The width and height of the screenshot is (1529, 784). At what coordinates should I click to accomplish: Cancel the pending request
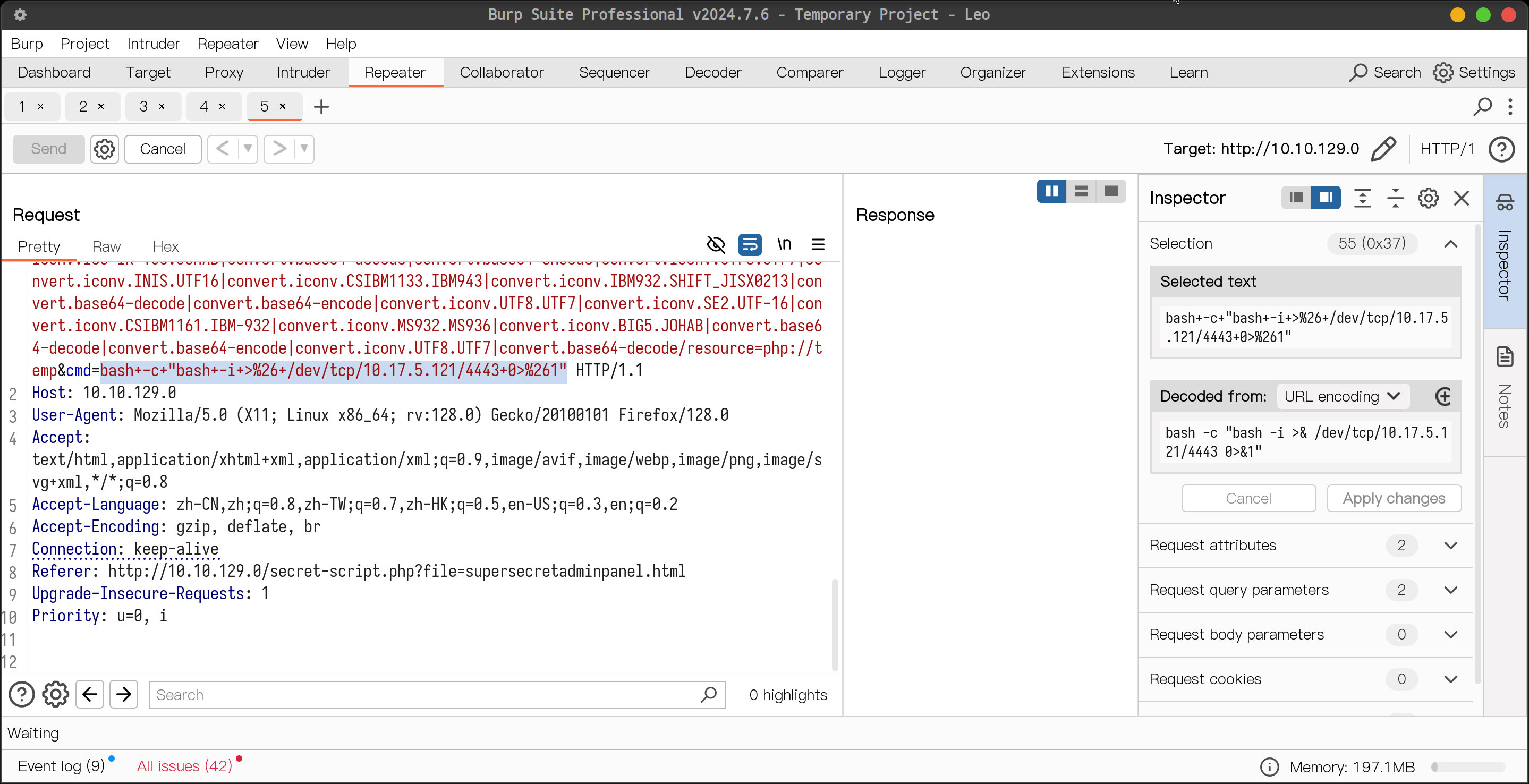[163, 149]
